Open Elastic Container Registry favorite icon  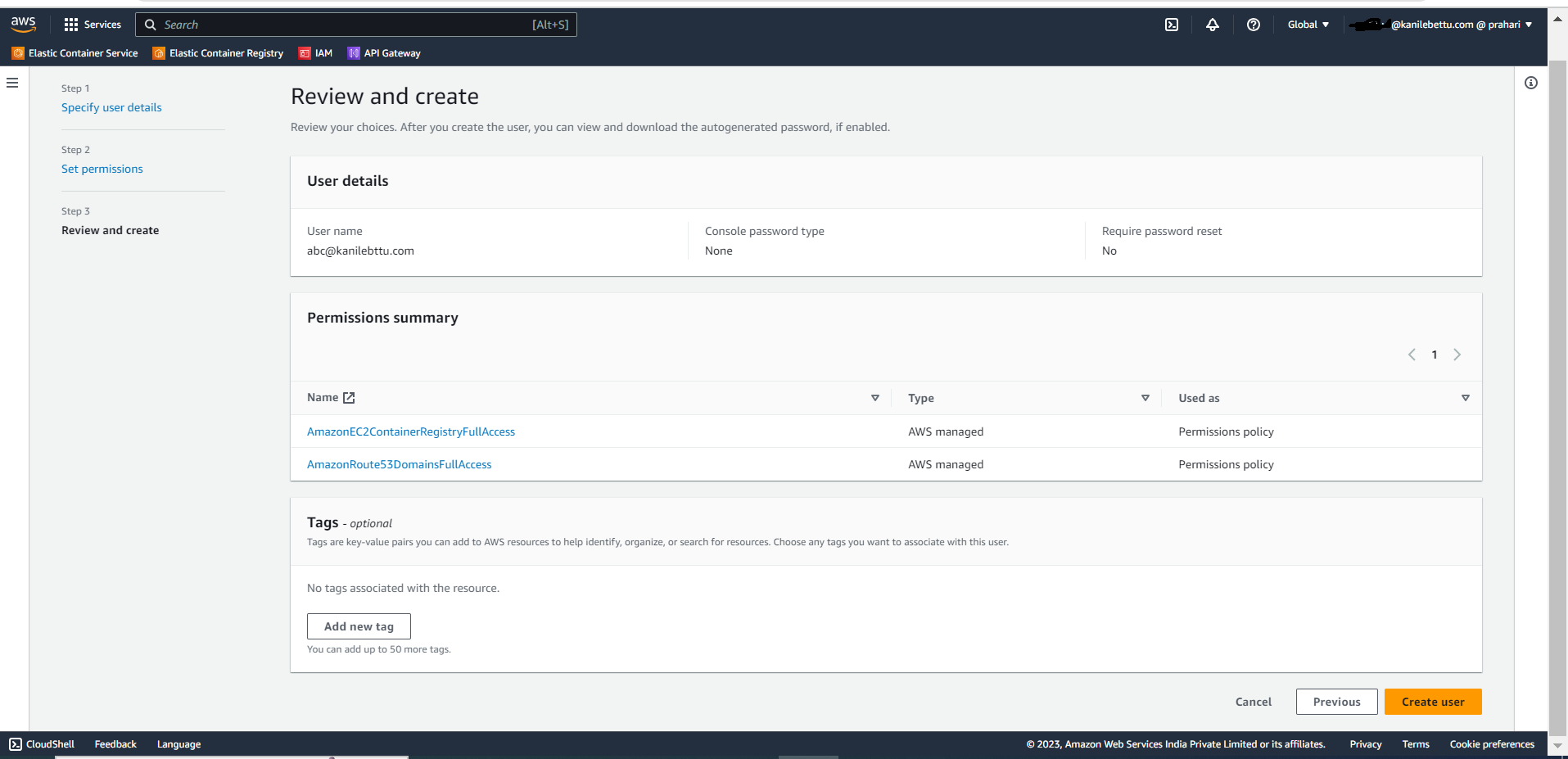click(159, 53)
